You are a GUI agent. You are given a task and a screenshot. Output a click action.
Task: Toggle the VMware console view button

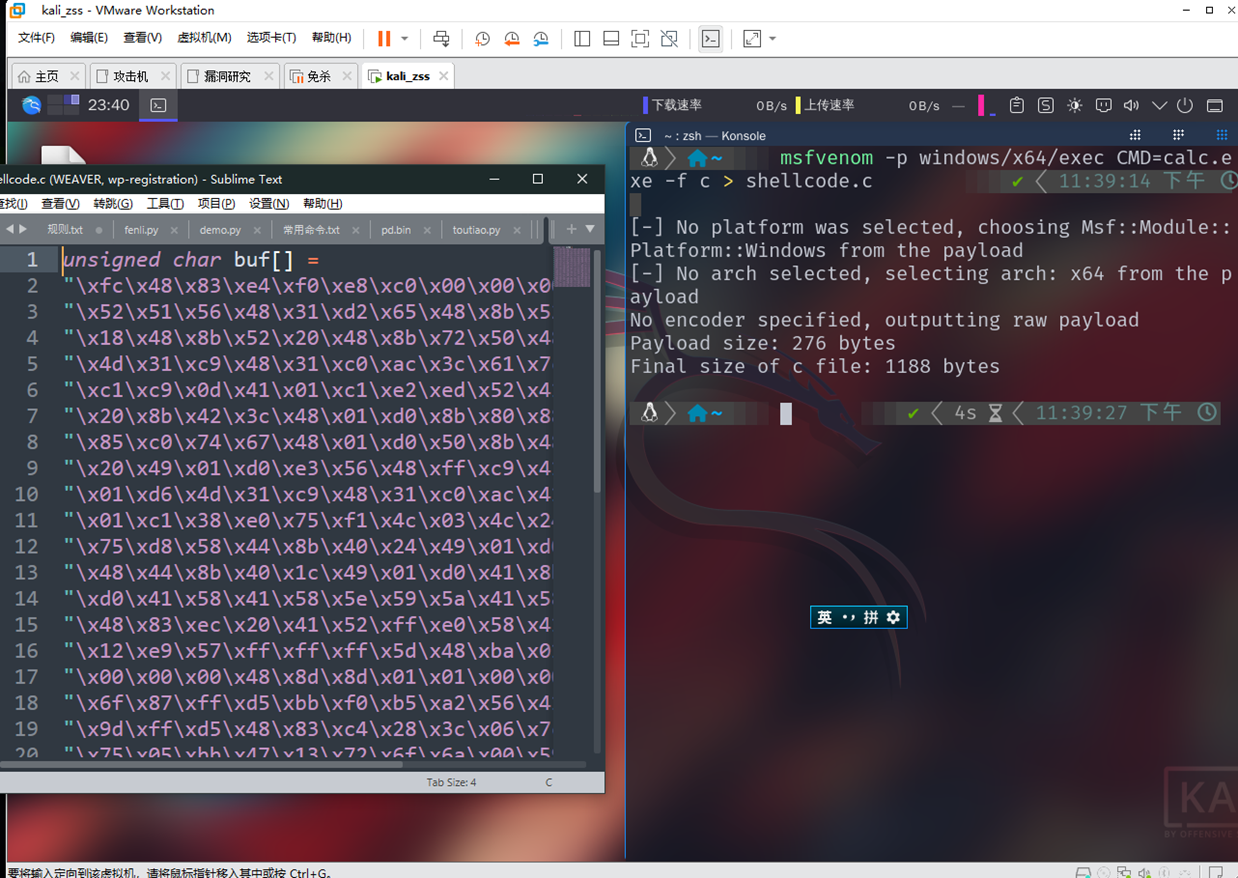(x=710, y=39)
